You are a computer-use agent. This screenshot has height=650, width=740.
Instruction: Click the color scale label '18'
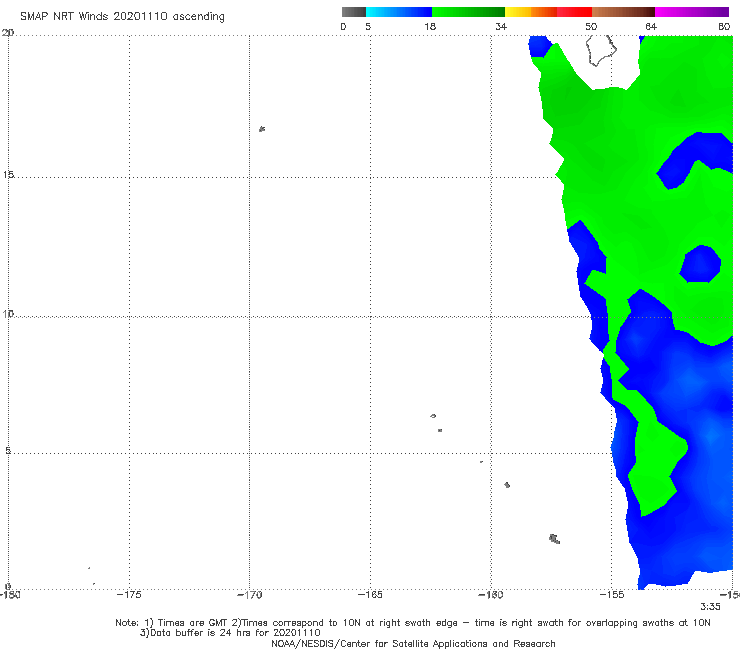pos(430,26)
